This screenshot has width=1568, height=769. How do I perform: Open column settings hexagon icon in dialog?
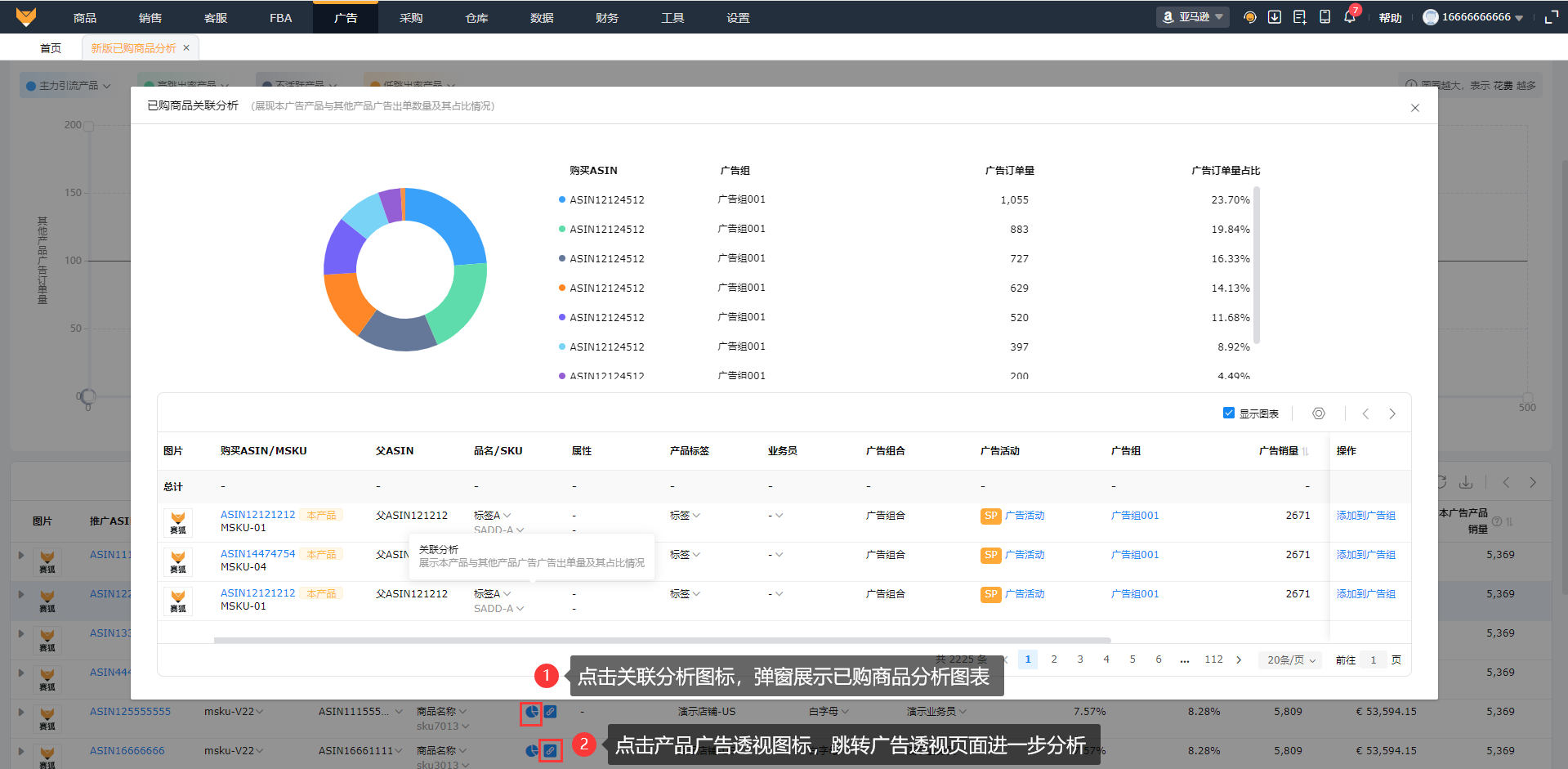point(1318,414)
